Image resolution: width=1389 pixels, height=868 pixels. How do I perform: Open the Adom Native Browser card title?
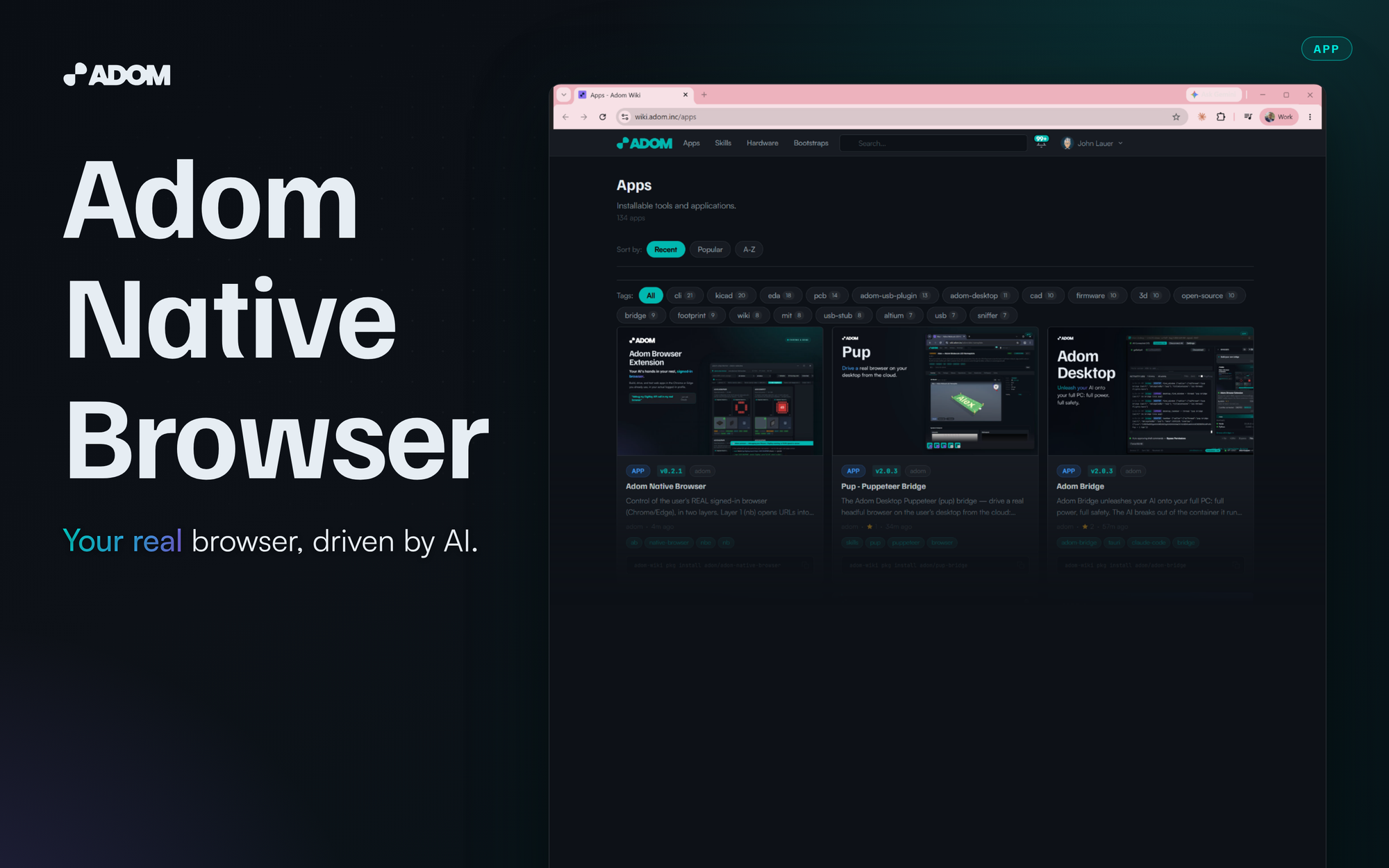pyautogui.click(x=665, y=487)
